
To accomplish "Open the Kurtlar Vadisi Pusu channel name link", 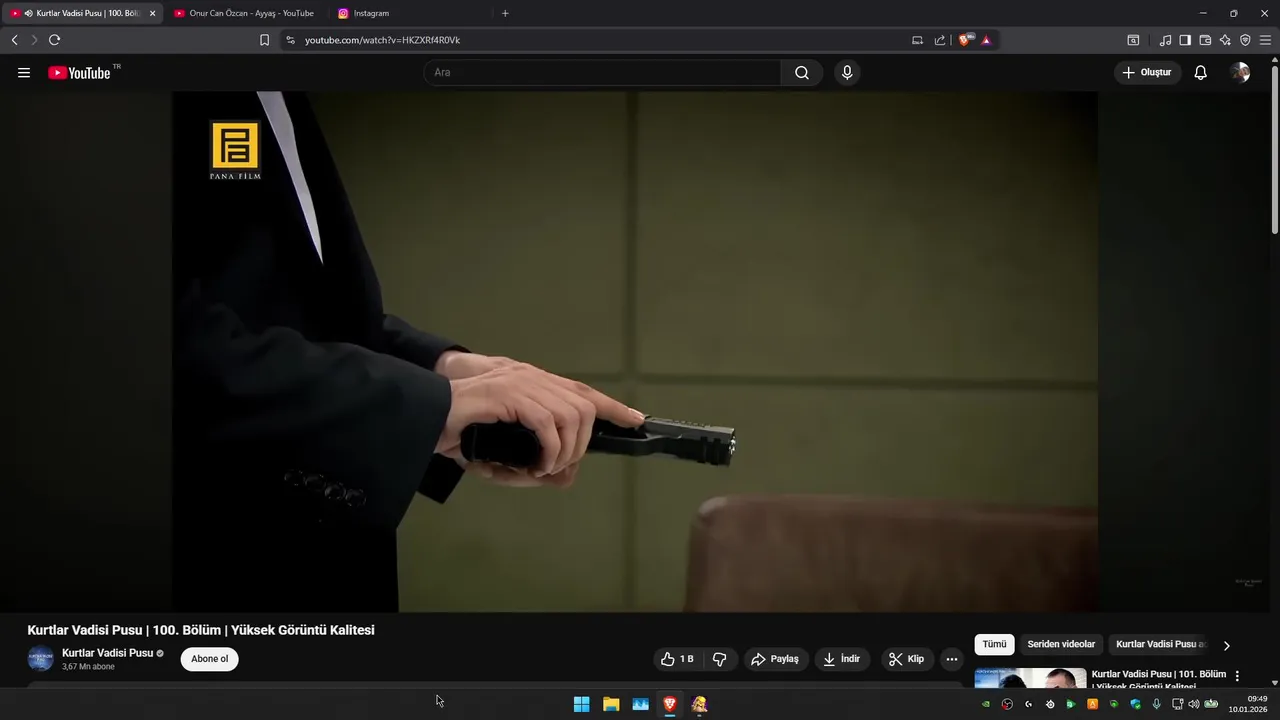I will 107,653.
